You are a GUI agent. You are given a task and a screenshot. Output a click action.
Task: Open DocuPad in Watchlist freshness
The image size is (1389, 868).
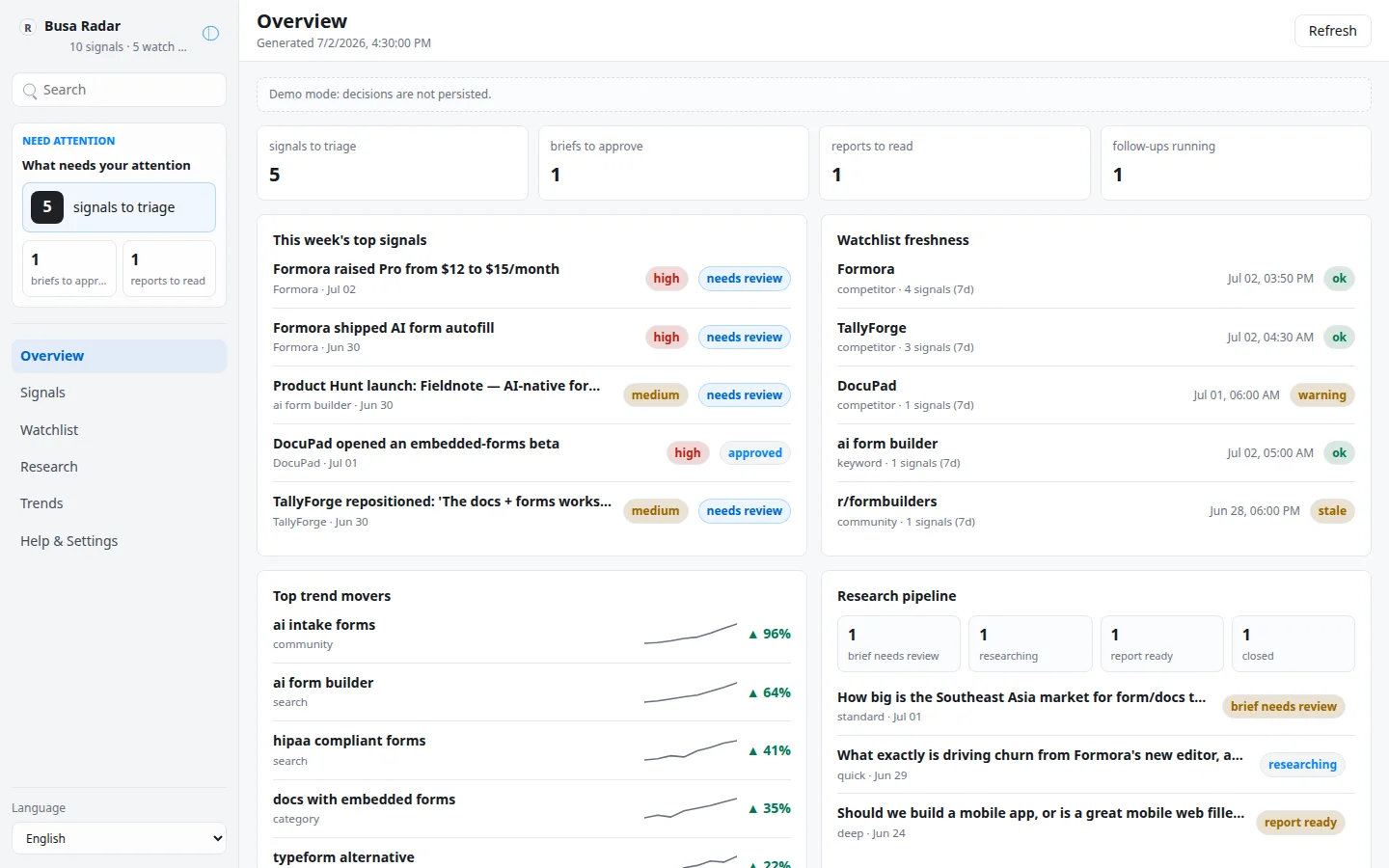point(1096,394)
